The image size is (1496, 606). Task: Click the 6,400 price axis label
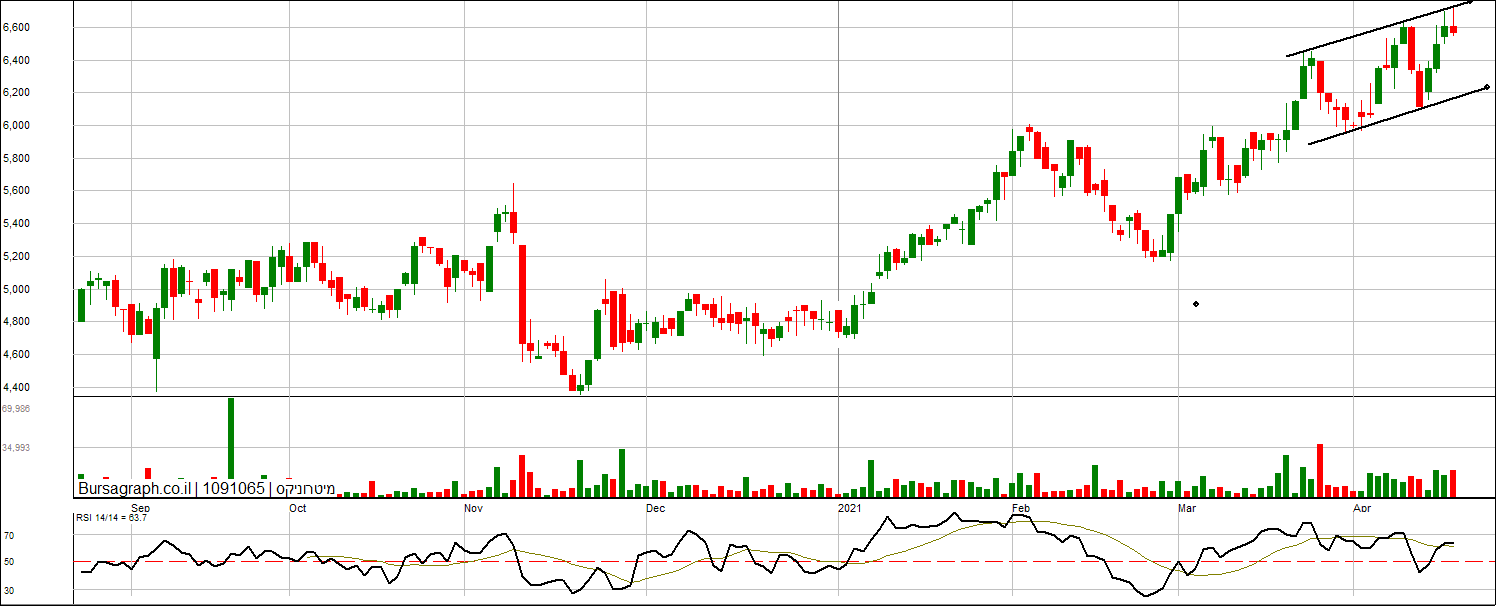pyautogui.click(x=16, y=60)
